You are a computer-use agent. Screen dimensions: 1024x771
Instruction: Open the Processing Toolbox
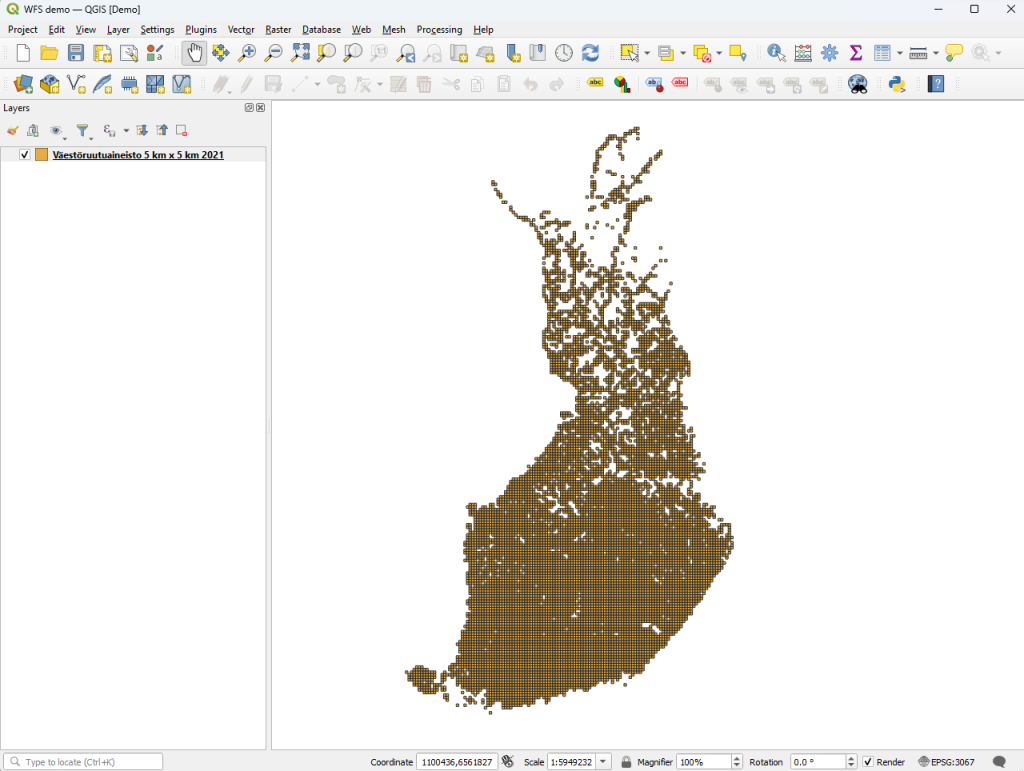[830, 54]
